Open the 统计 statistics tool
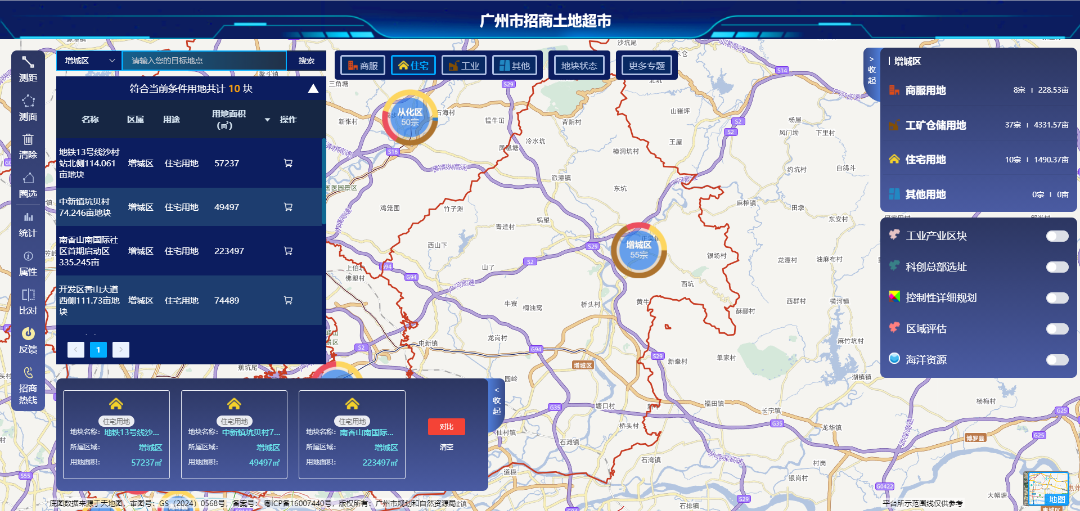Image resolution: width=1080 pixels, height=511 pixels. pos(28,223)
